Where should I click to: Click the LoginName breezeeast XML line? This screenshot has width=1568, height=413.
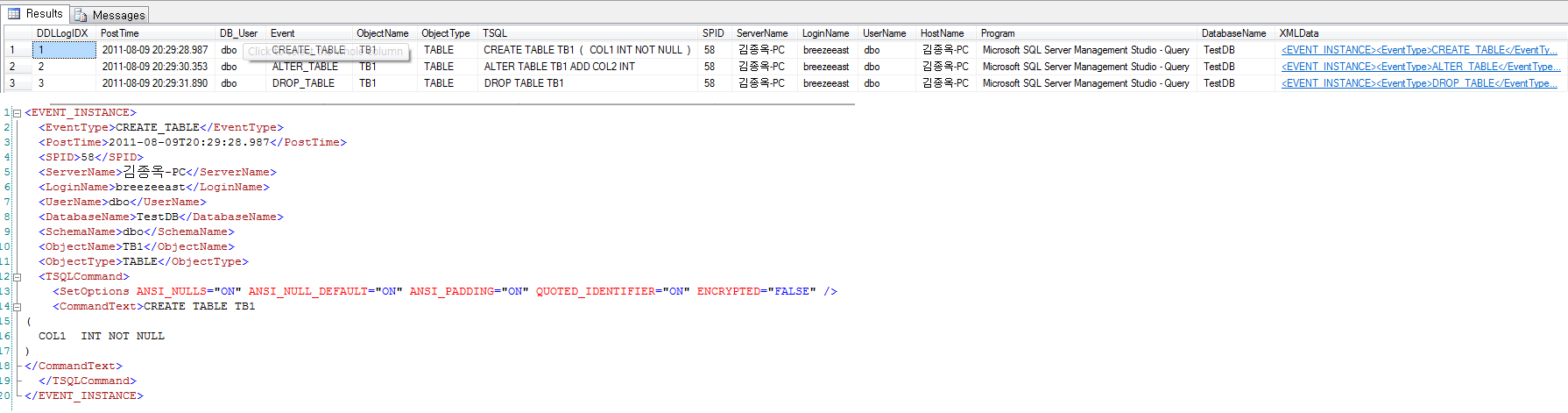pos(154,188)
